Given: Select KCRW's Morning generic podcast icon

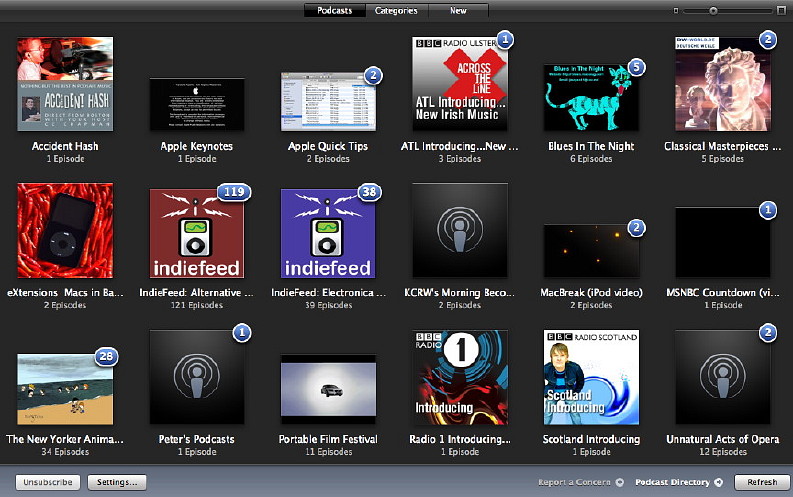Looking at the screenshot, I should (460, 231).
